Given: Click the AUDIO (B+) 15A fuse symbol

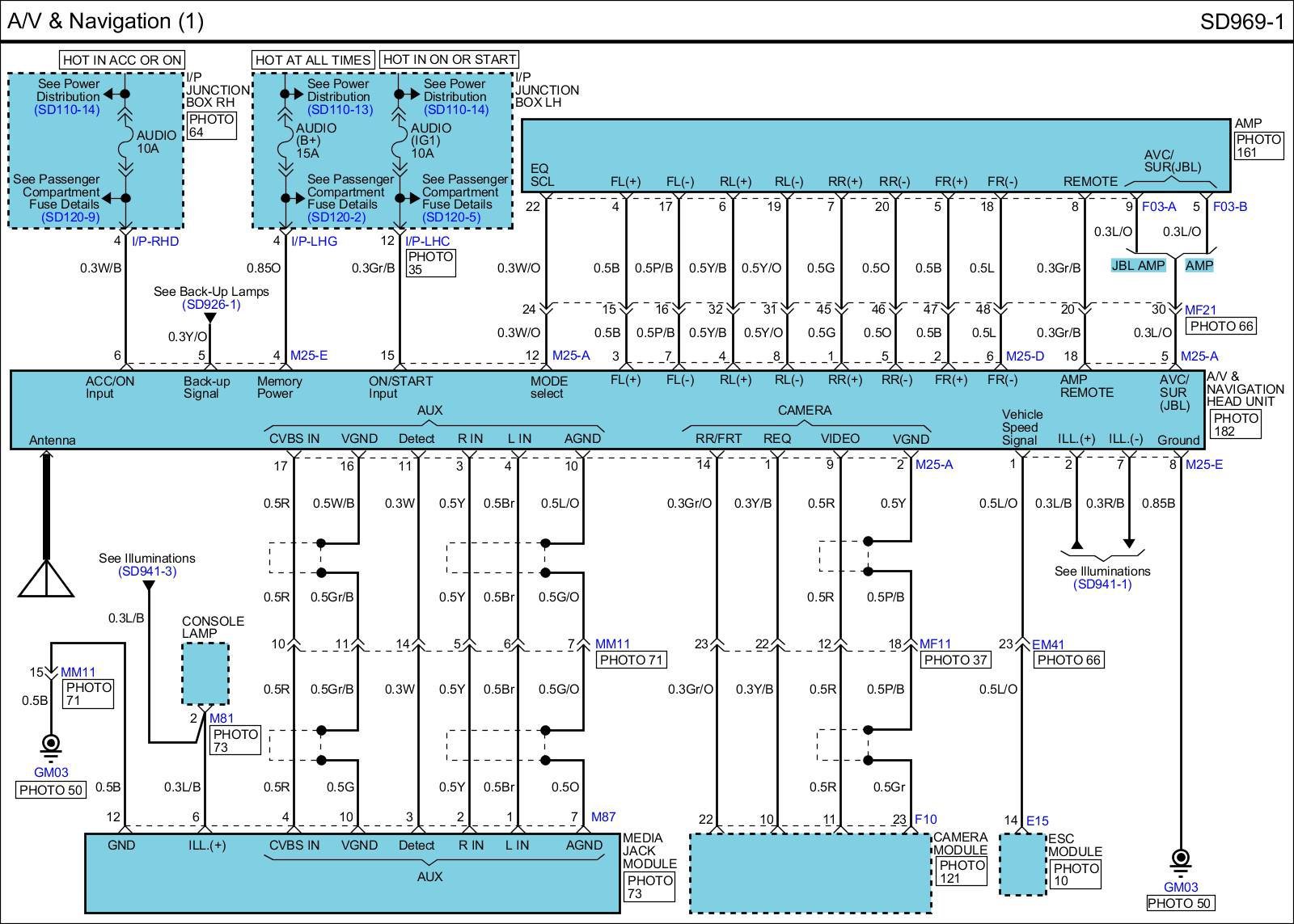Looking at the screenshot, I should (285, 146).
